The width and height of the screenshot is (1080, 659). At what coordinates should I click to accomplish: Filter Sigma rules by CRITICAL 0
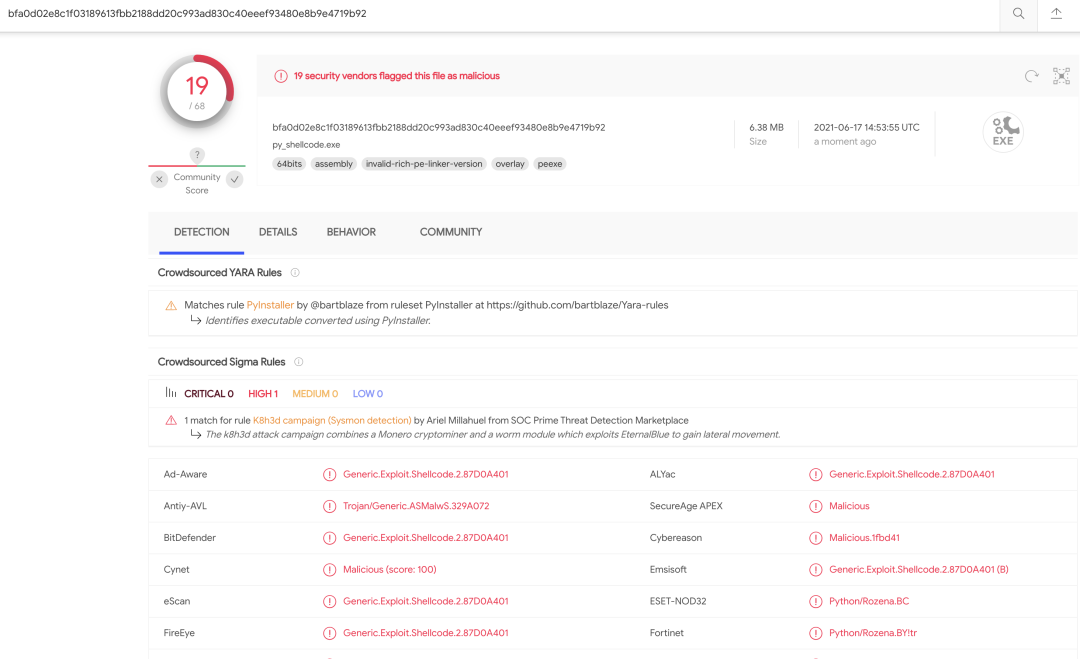click(x=209, y=394)
